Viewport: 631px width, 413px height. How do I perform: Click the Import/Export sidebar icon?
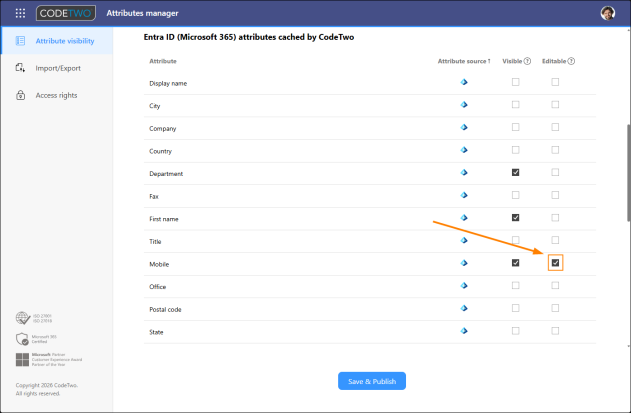point(20,68)
